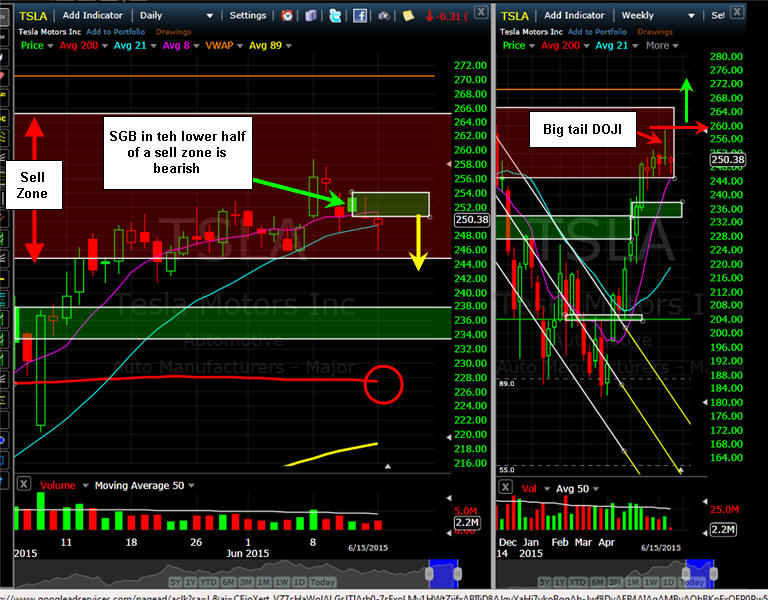Select 1W range on daily chart
Screen dimensions: 768x600
282,582
